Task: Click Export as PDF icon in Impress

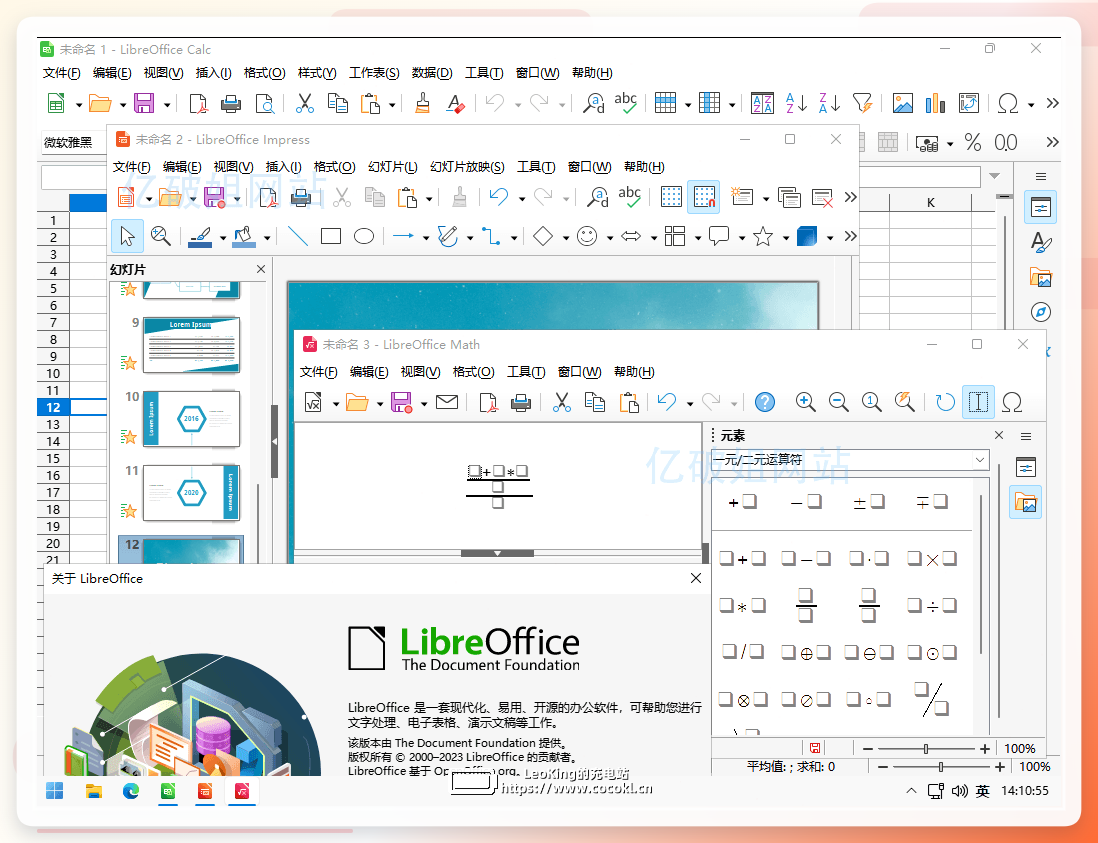Action: click(x=269, y=197)
